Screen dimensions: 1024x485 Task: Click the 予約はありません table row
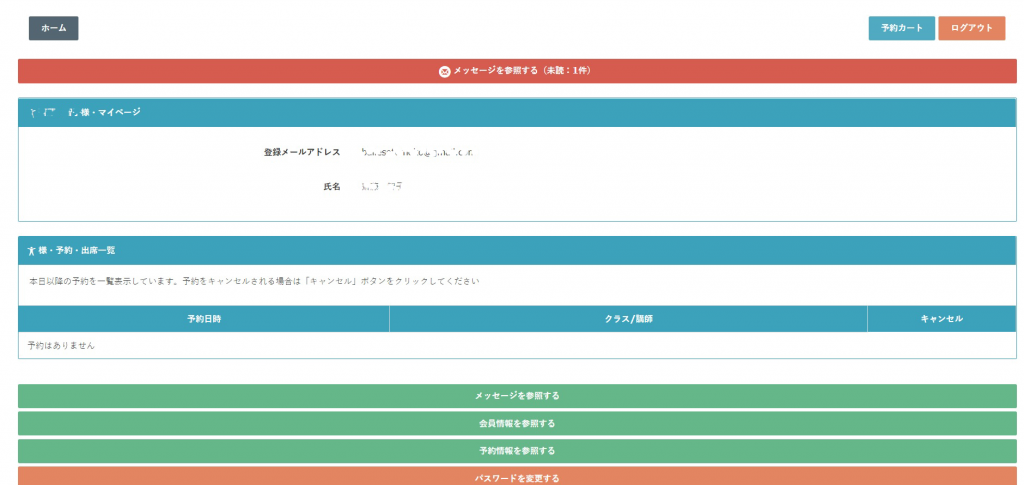(x=517, y=345)
